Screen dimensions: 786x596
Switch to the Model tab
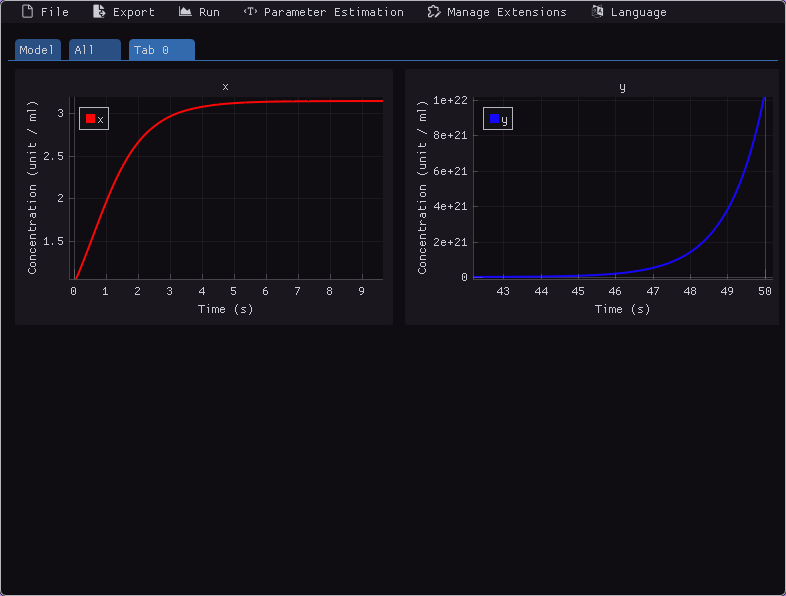38,50
